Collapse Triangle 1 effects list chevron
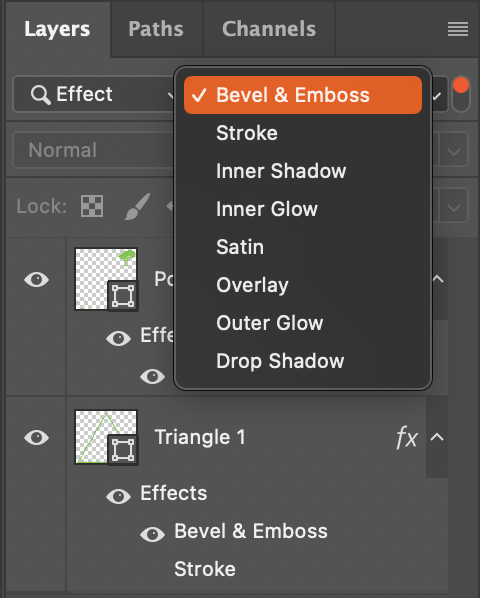Image resolution: width=480 pixels, height=598 pixels. tap(437, 437)
